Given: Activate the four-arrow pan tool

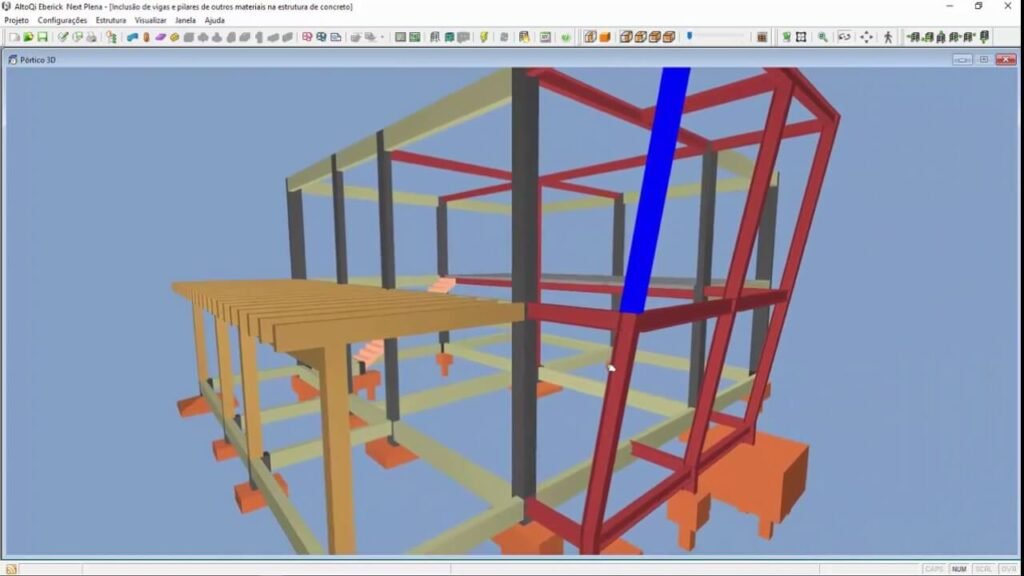Looking at the screenshot, I should [x=866, y=37].
